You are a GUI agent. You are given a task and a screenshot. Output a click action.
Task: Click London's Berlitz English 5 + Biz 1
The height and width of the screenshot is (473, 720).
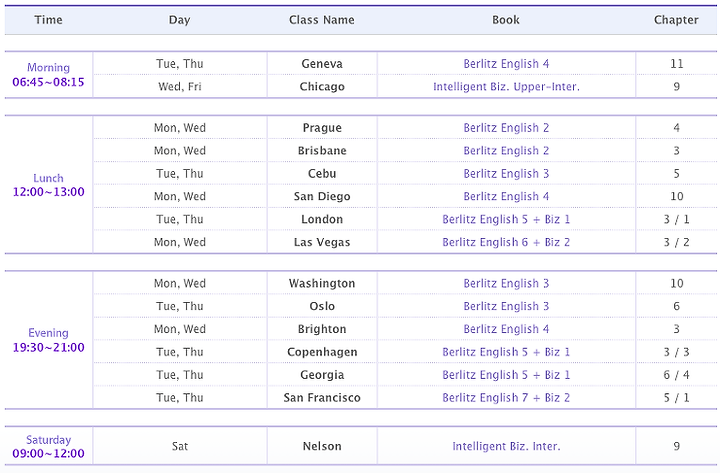[x=506, y=220]
